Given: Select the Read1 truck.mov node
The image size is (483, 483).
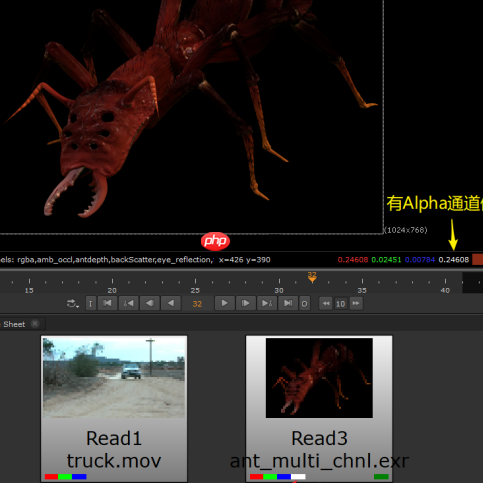Looking at the screenshot, I should [x=114, y=409].
